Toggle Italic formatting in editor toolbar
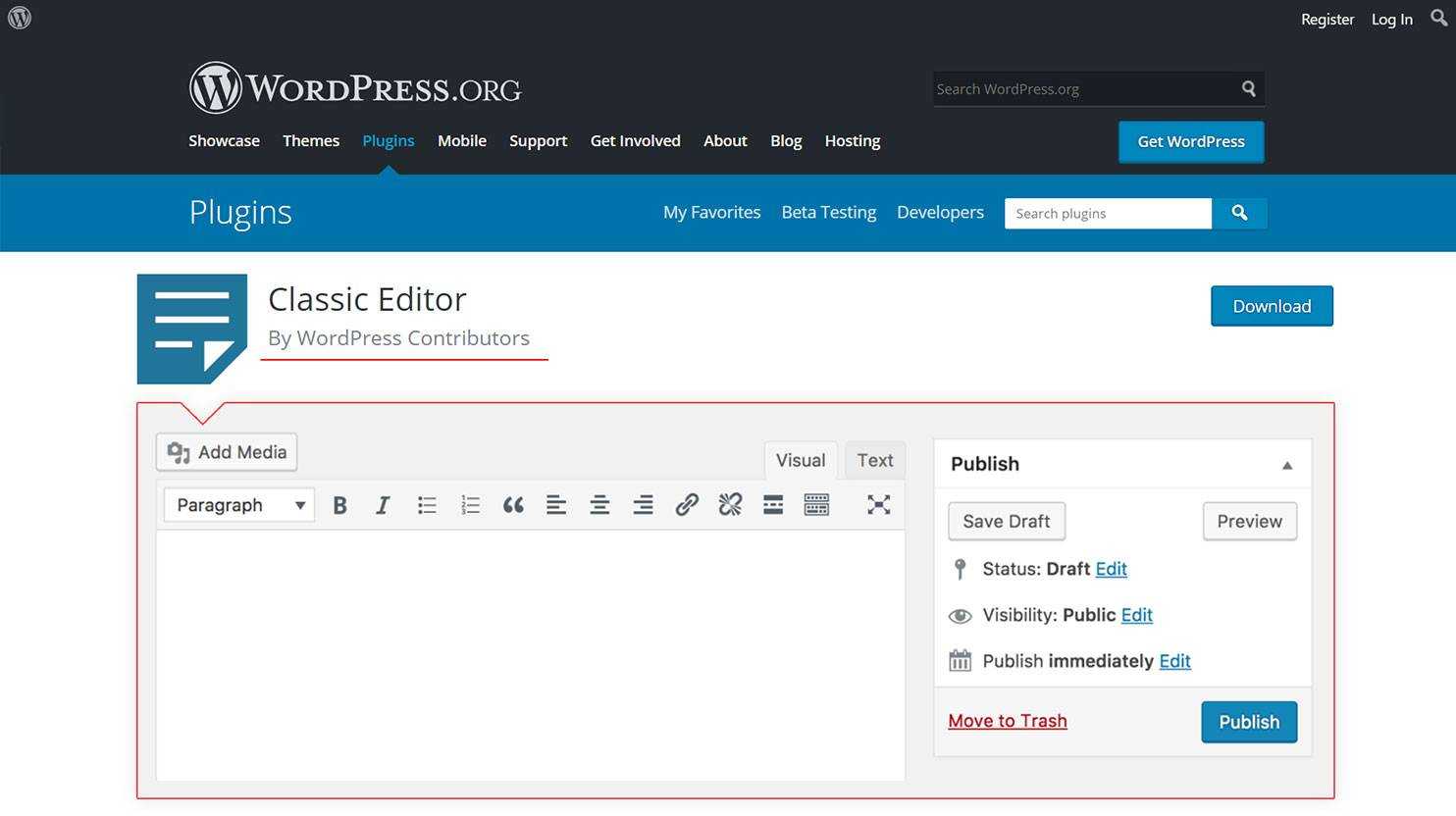This screenshot has width=1456, height=816. pos(383,505)
